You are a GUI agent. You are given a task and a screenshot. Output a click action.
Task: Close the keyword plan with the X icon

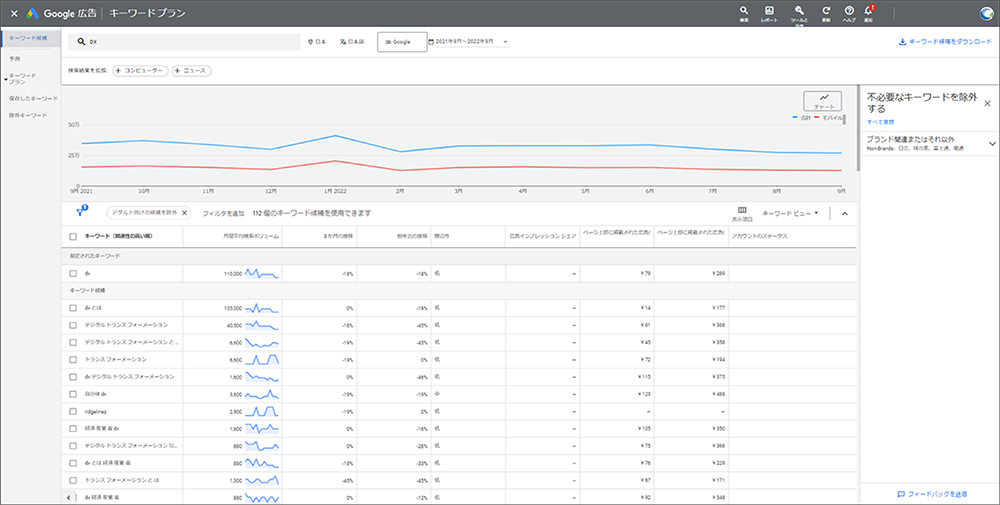[x=14, y=13]
